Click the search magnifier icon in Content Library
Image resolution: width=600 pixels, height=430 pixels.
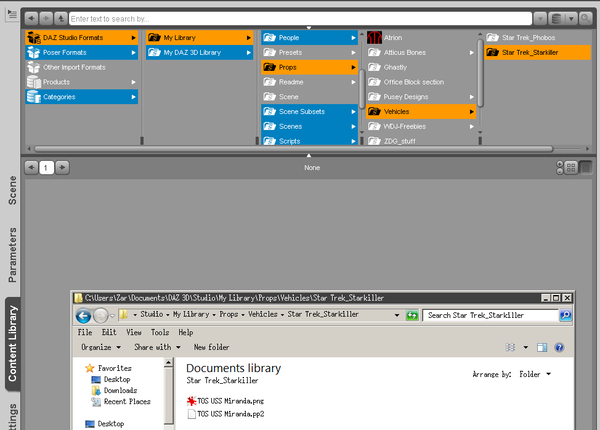pyautogui.click(x=585, y=18)
